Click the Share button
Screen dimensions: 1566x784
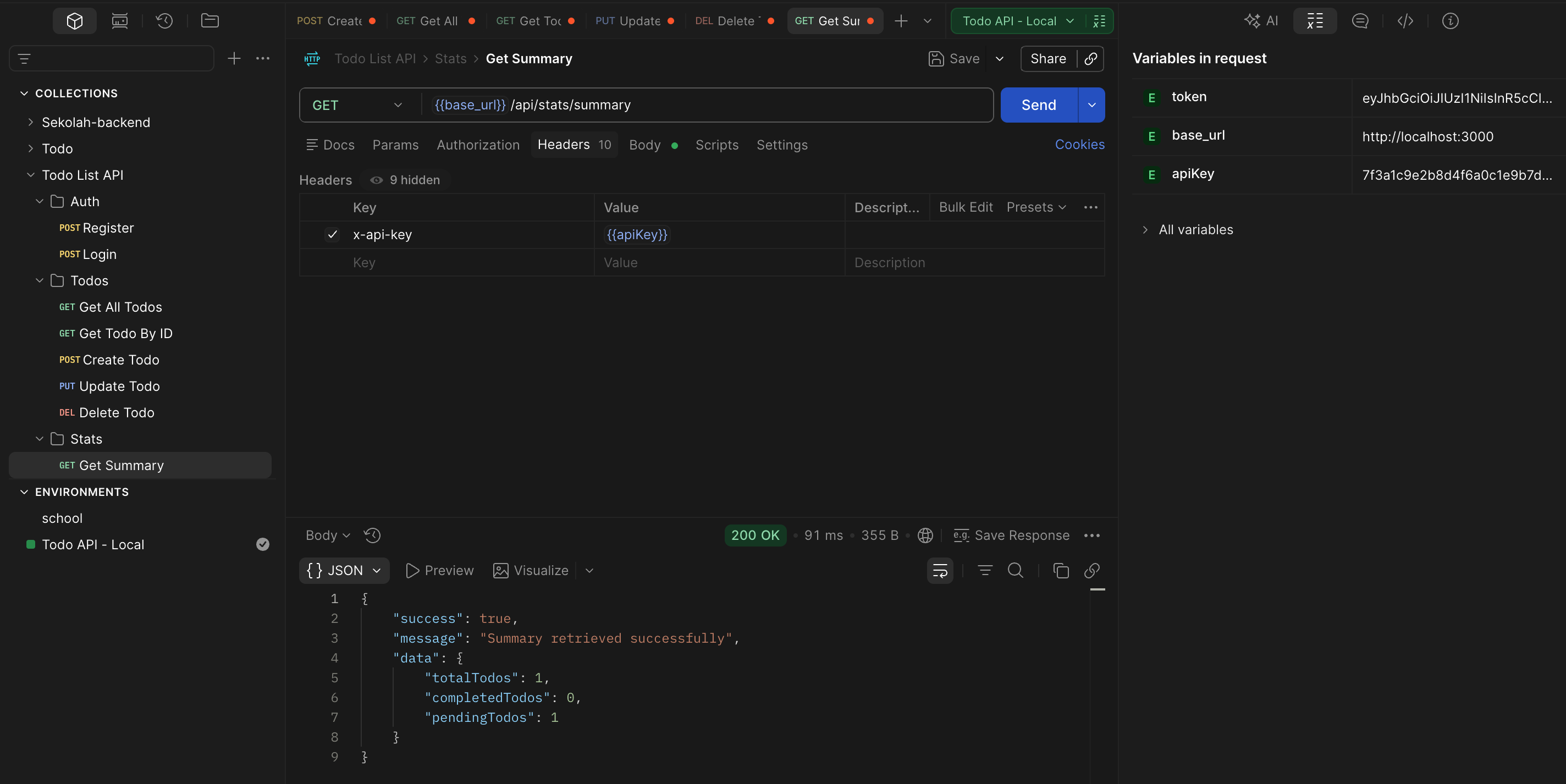tap(1047, 58)
